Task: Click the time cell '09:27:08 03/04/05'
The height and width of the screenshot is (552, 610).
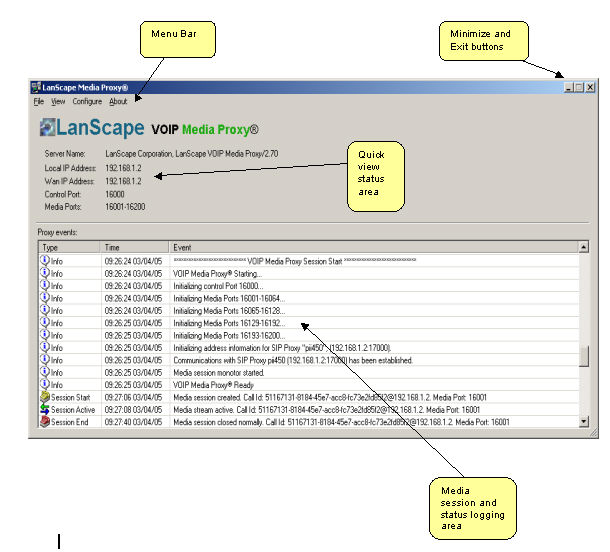Action: [133, 410]
